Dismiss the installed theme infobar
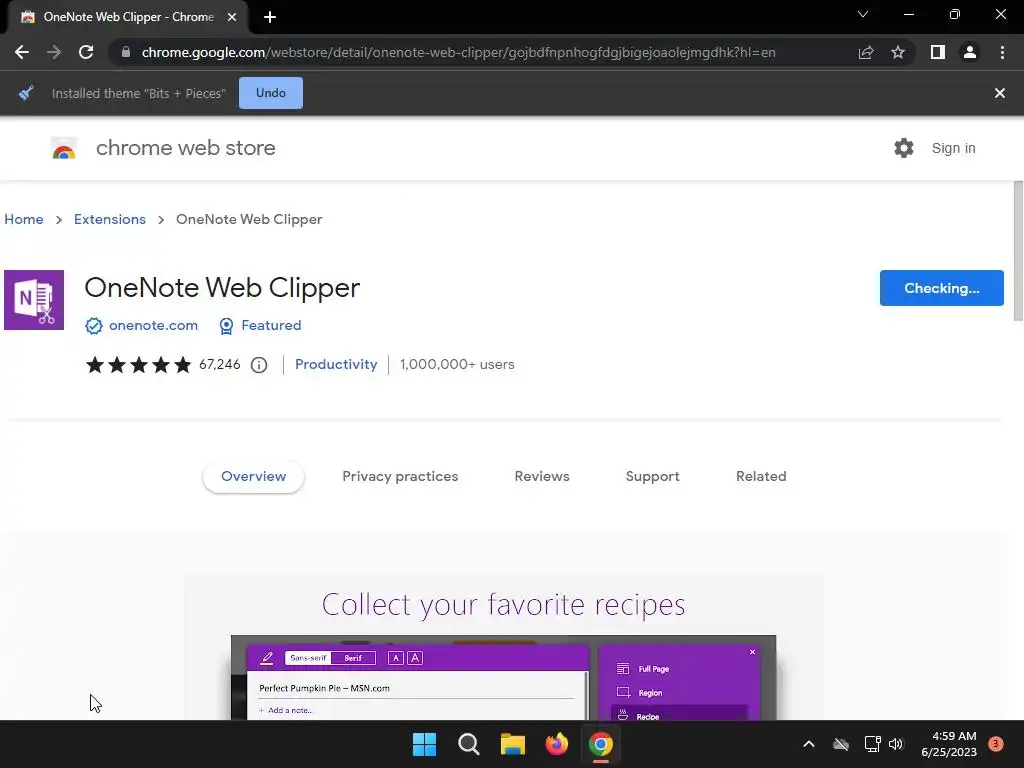 tap(1000, 93)
